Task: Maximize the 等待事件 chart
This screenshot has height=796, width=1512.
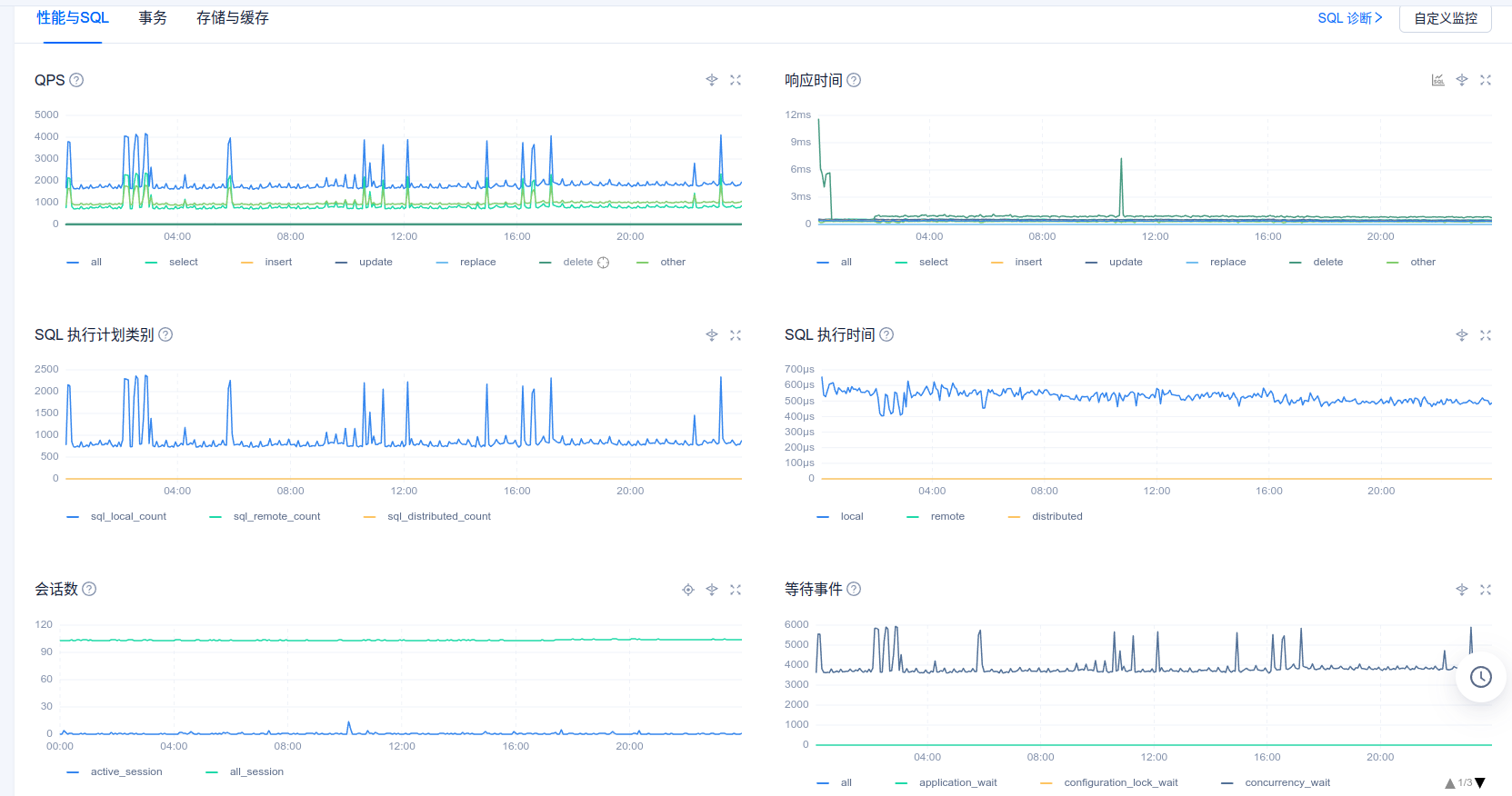Action: tap(1486, 590)
